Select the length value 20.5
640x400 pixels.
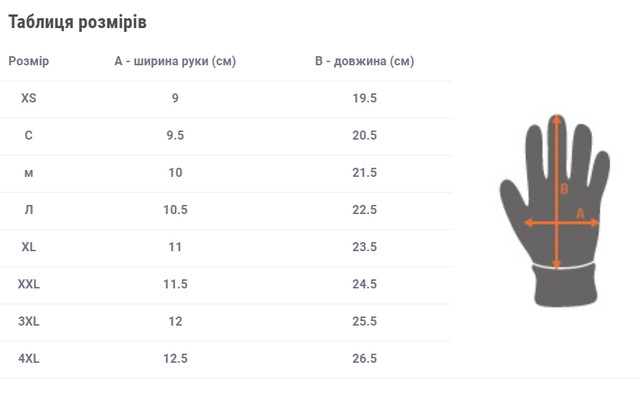[x=364, y=135]
